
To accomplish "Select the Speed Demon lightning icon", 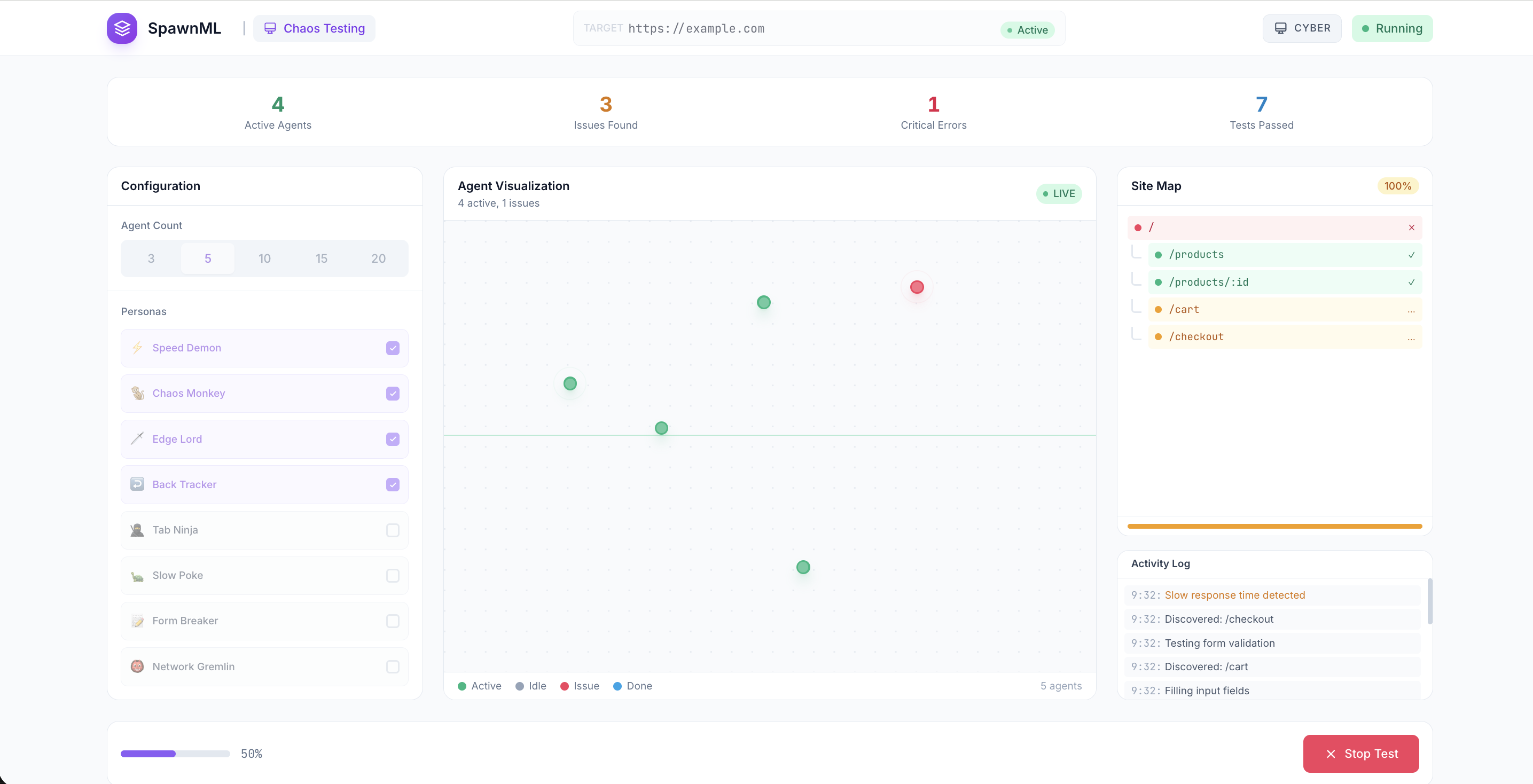I will click(x=137, y=348).
